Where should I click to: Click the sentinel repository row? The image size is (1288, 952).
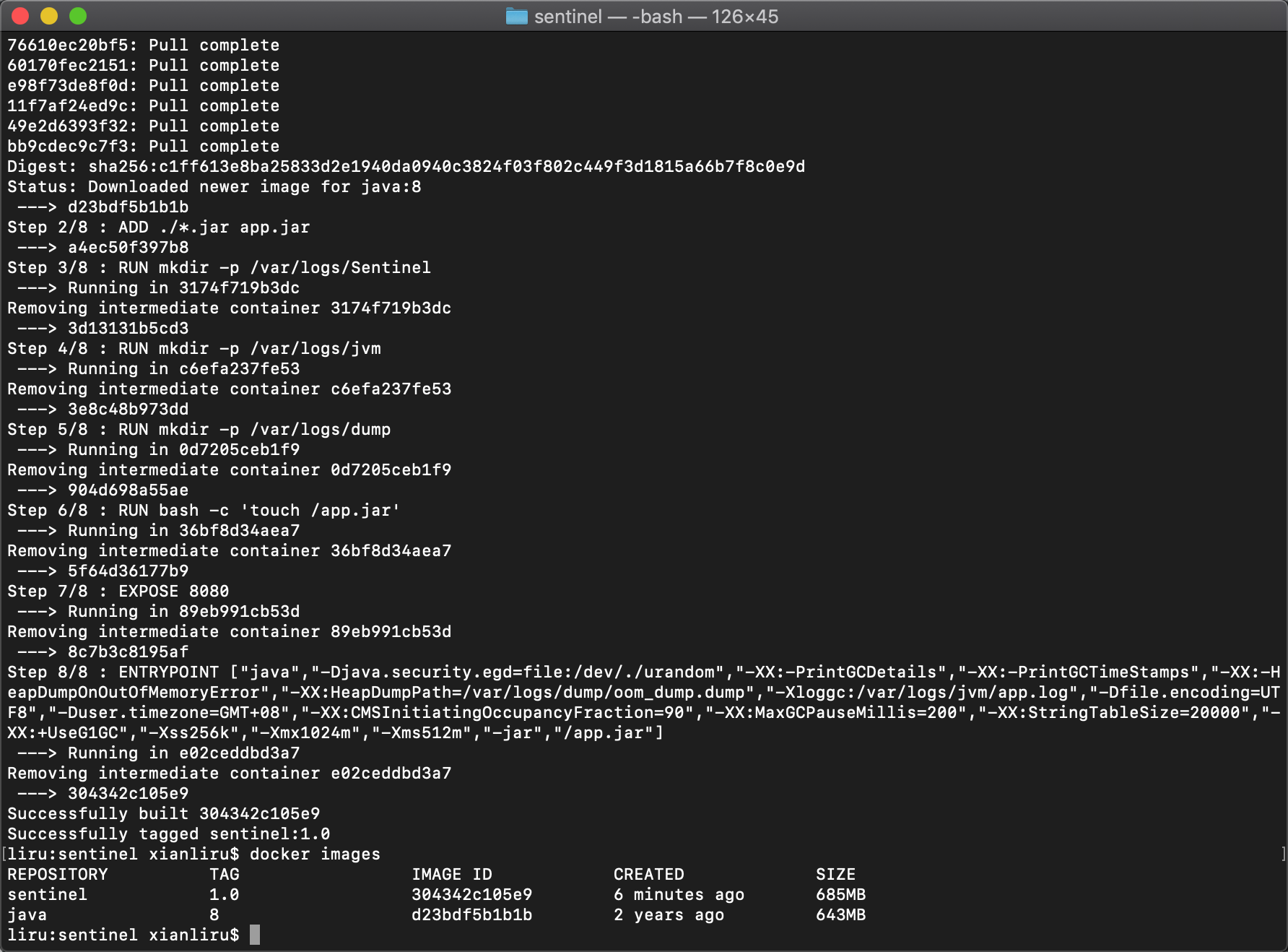[48, 894]
